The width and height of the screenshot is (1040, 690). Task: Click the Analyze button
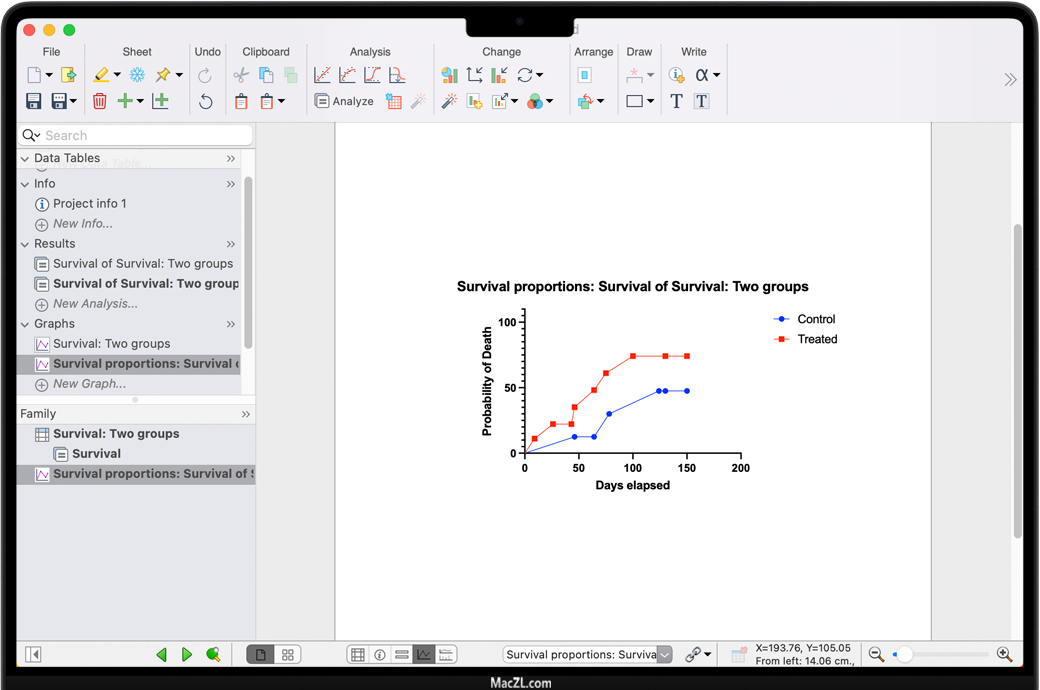coord(344,101)
